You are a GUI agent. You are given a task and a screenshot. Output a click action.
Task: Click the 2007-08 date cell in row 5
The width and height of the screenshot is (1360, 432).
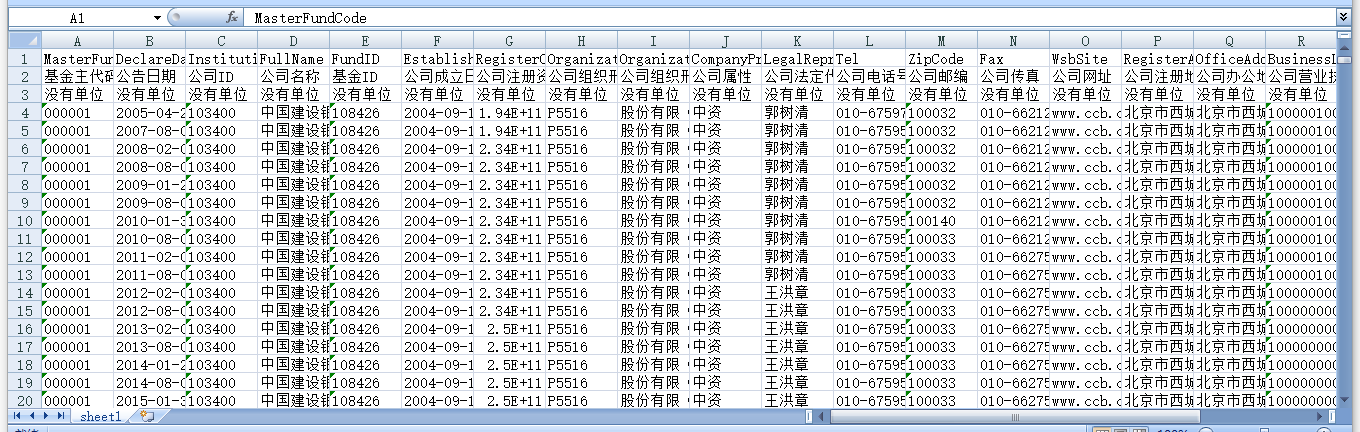point(149,131)
